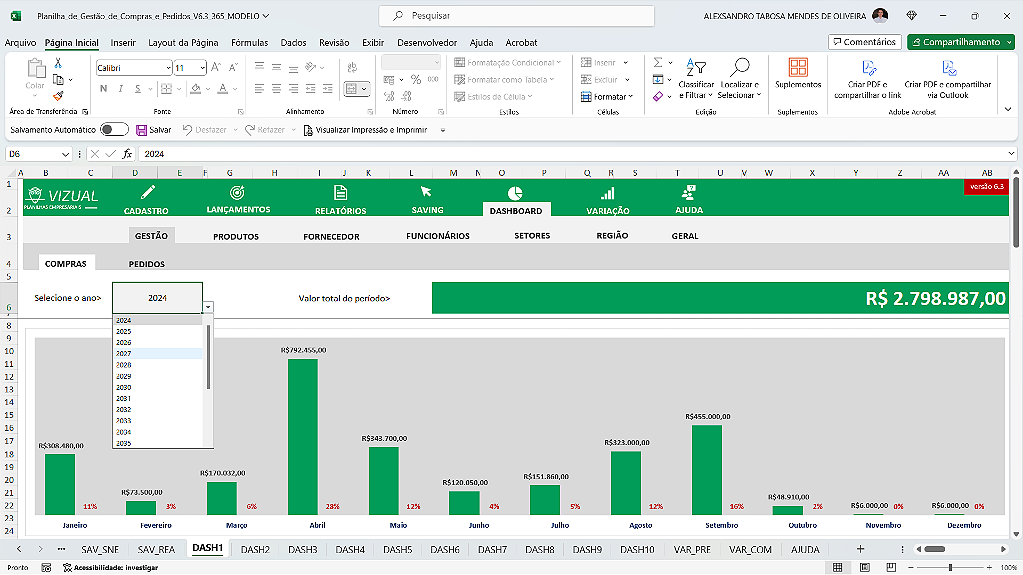Open the year selection dropdown arrow
This screenshot has width=1023, height=575.
click(x=208, y=308)
